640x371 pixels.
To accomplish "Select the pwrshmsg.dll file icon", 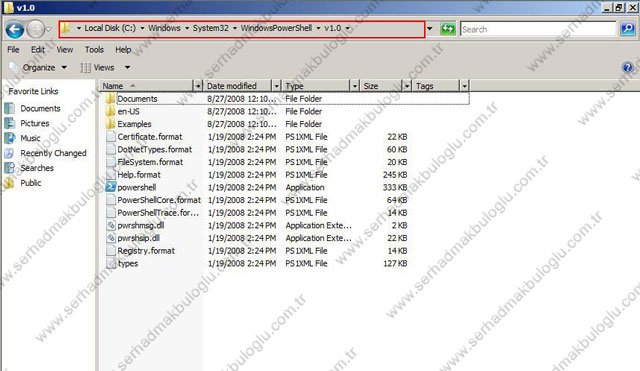I will click(x=110, y=225).
